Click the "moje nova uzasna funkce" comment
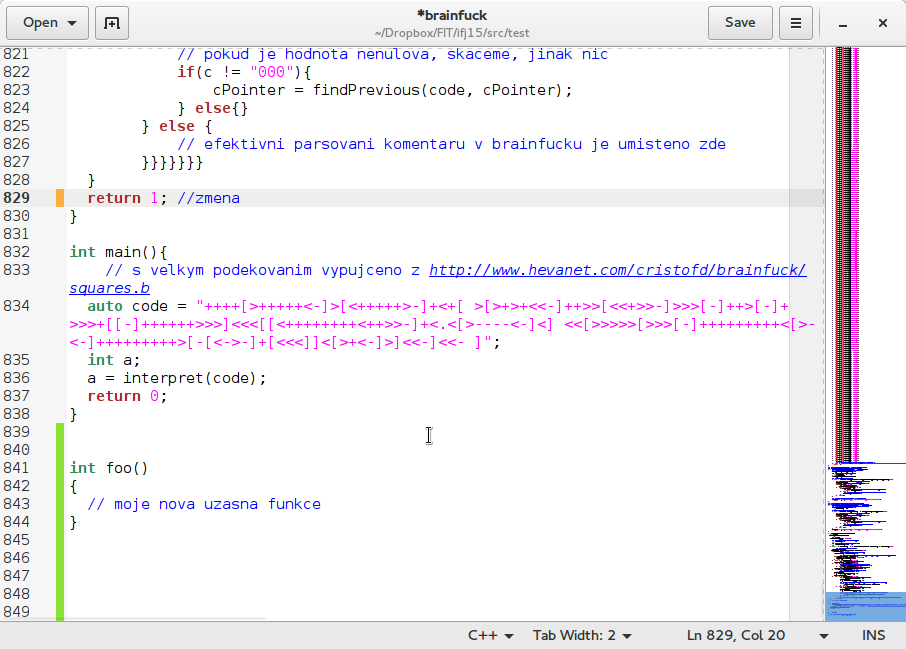The width and height of the screenshot is (906, 649). pos(204,504)
